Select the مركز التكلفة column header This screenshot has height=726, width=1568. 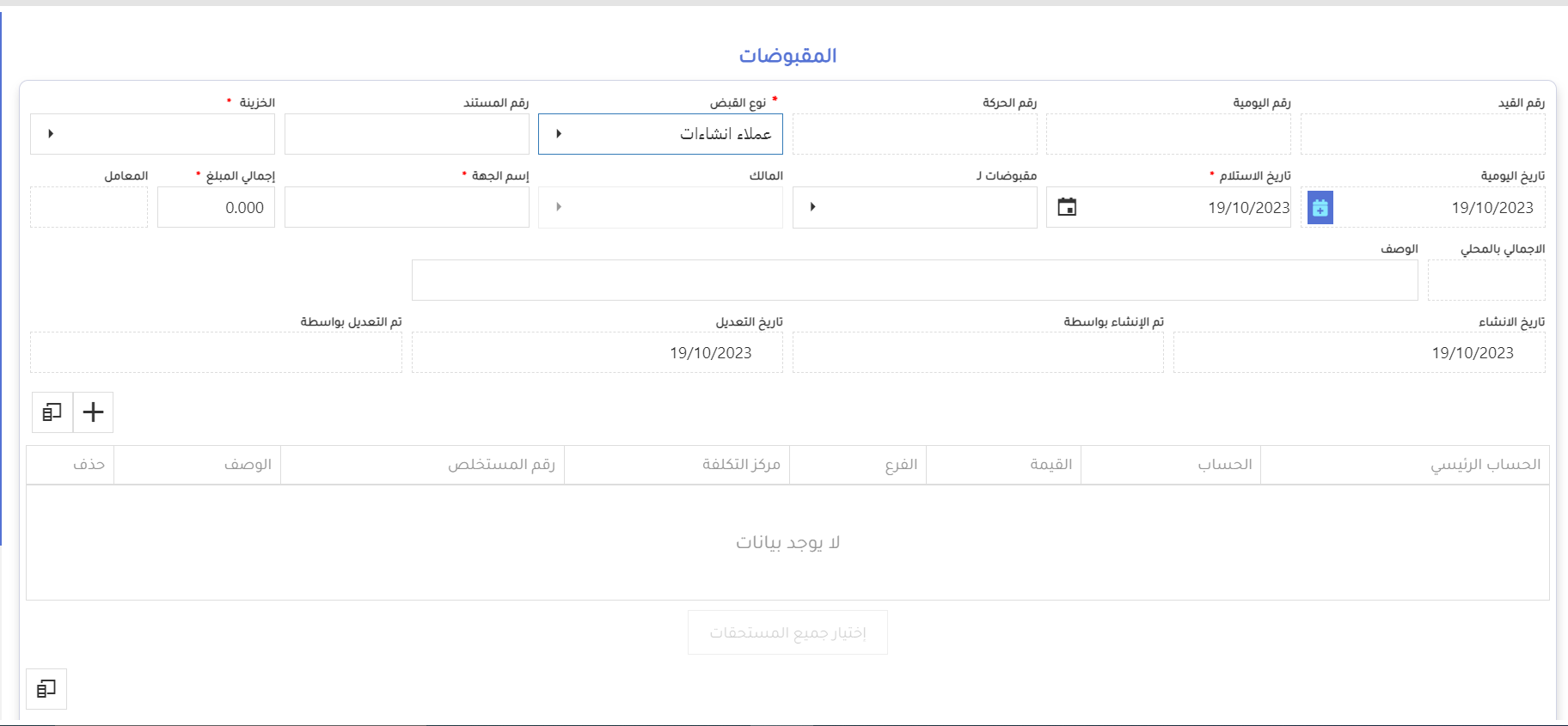(x=740, y=465)
